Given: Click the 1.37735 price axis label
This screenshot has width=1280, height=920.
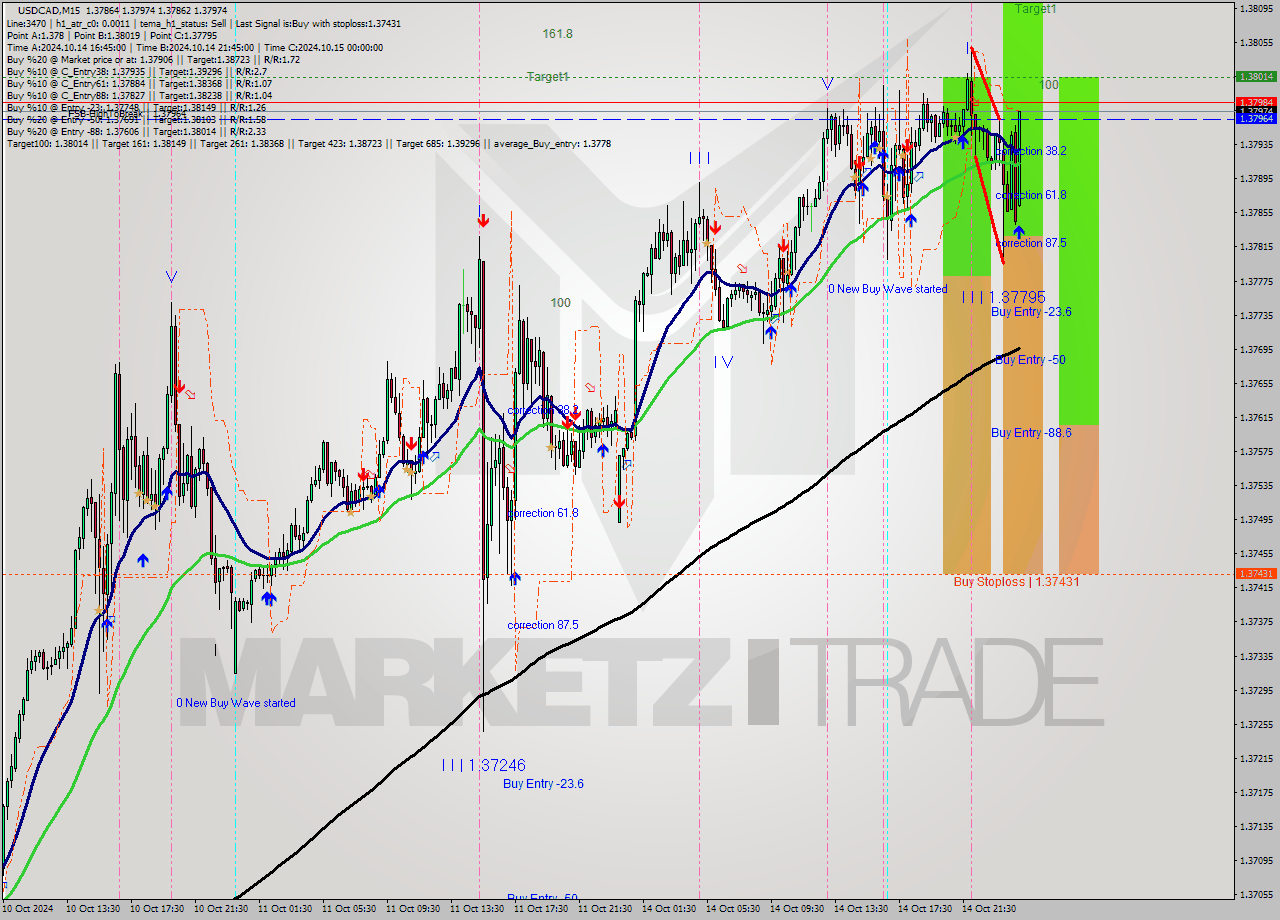Looking at the screenshot, I should point(1256,315).
